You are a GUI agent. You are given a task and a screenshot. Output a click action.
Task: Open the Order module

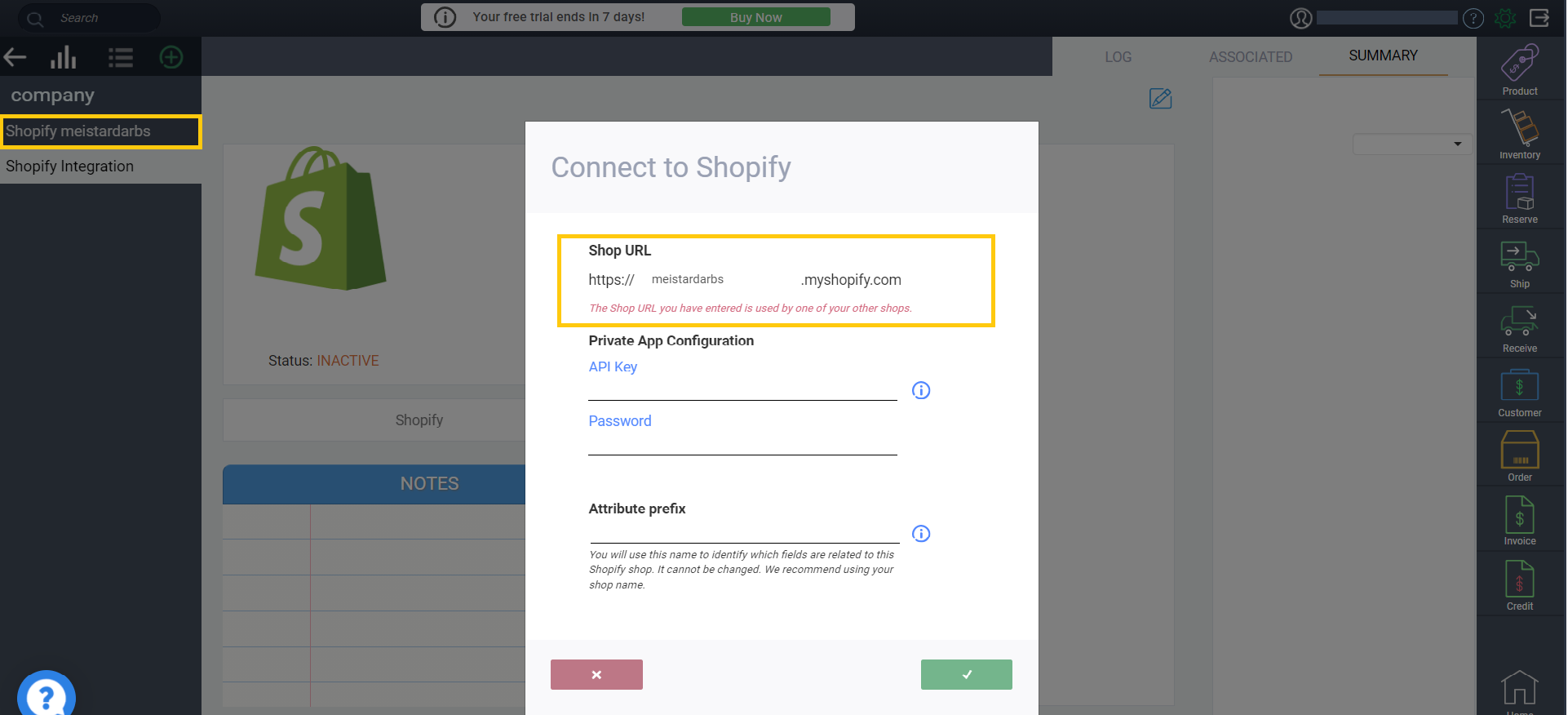(1520, 456)
